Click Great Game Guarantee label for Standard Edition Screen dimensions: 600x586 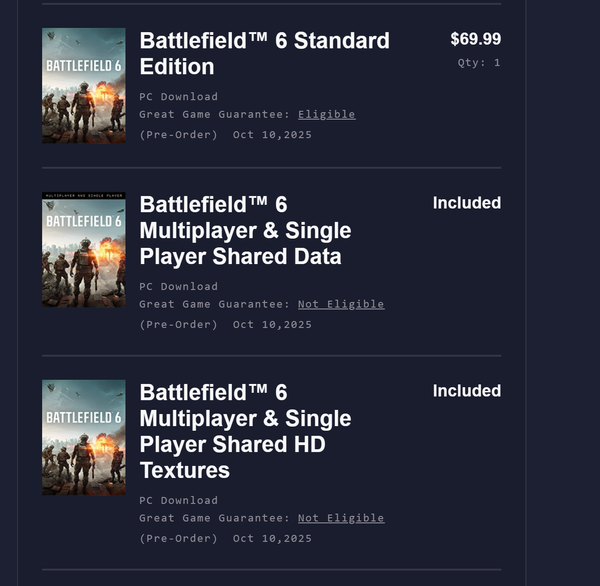click(215, 114)
